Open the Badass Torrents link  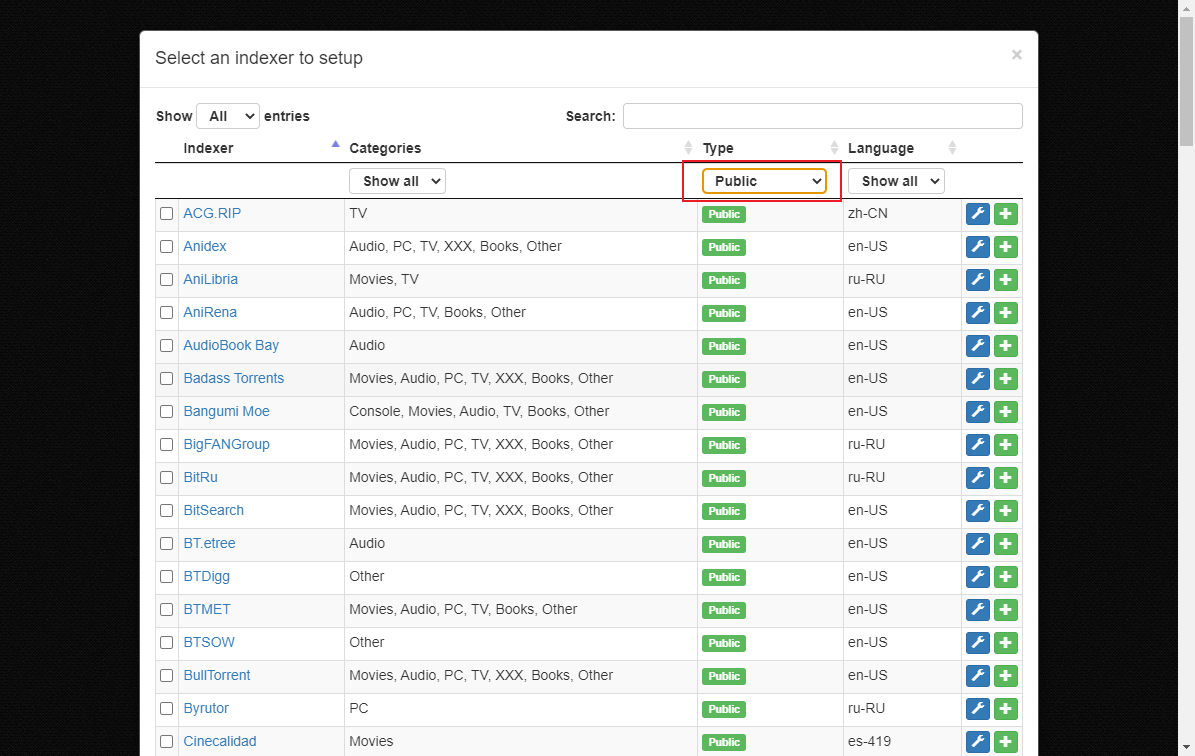[233, 379]
